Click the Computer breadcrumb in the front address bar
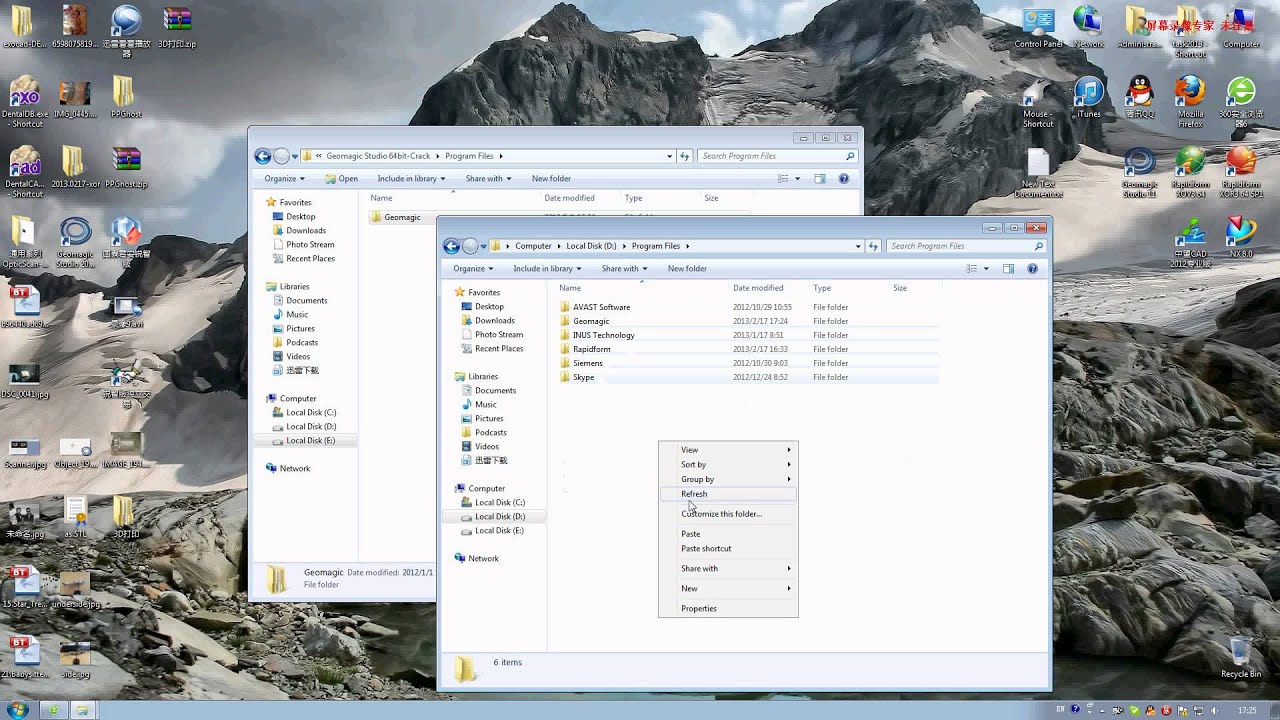The height and width of the screenshot is (720, 1280). 533,246
